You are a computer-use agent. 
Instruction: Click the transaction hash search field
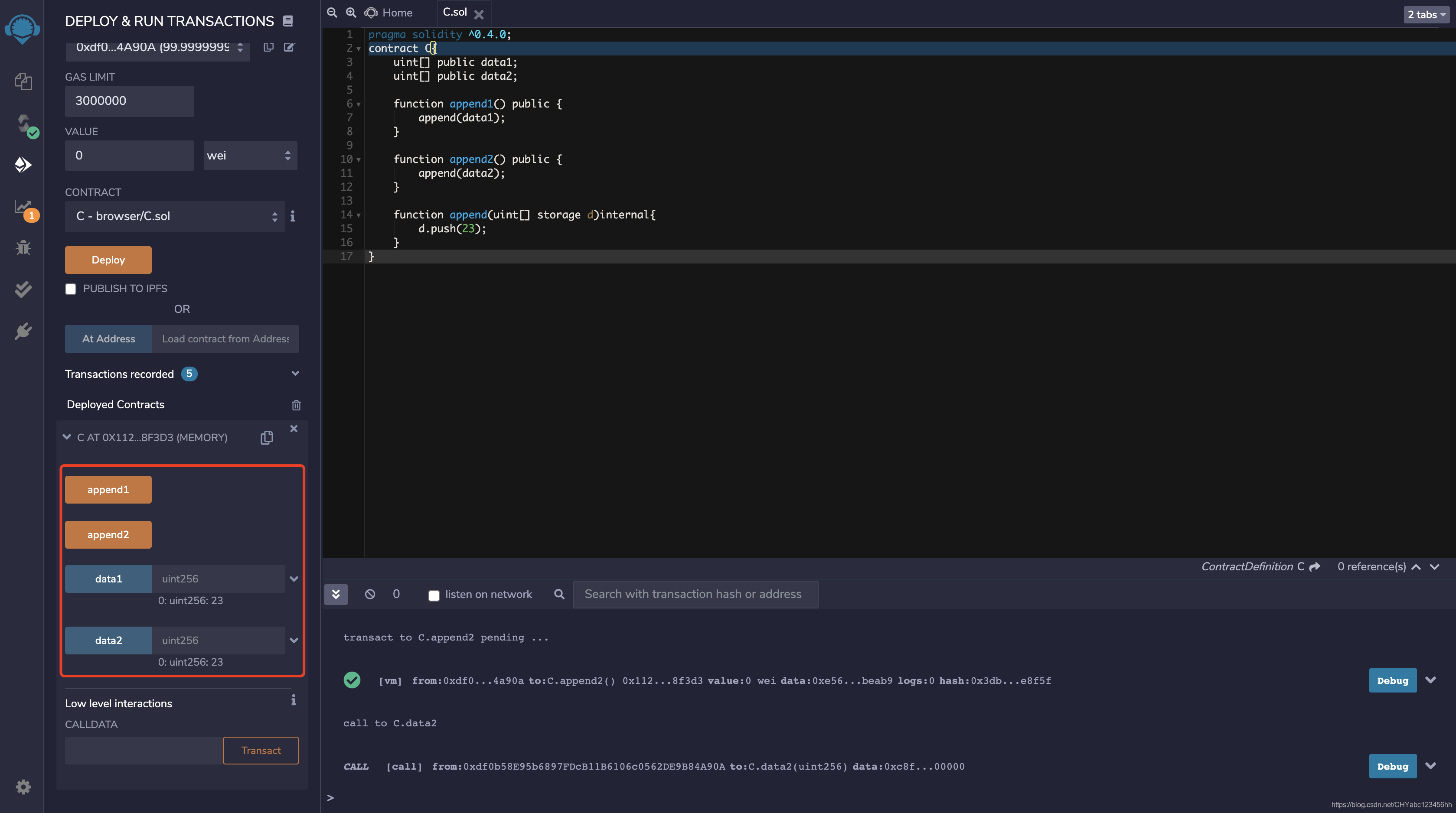[695, 594]
